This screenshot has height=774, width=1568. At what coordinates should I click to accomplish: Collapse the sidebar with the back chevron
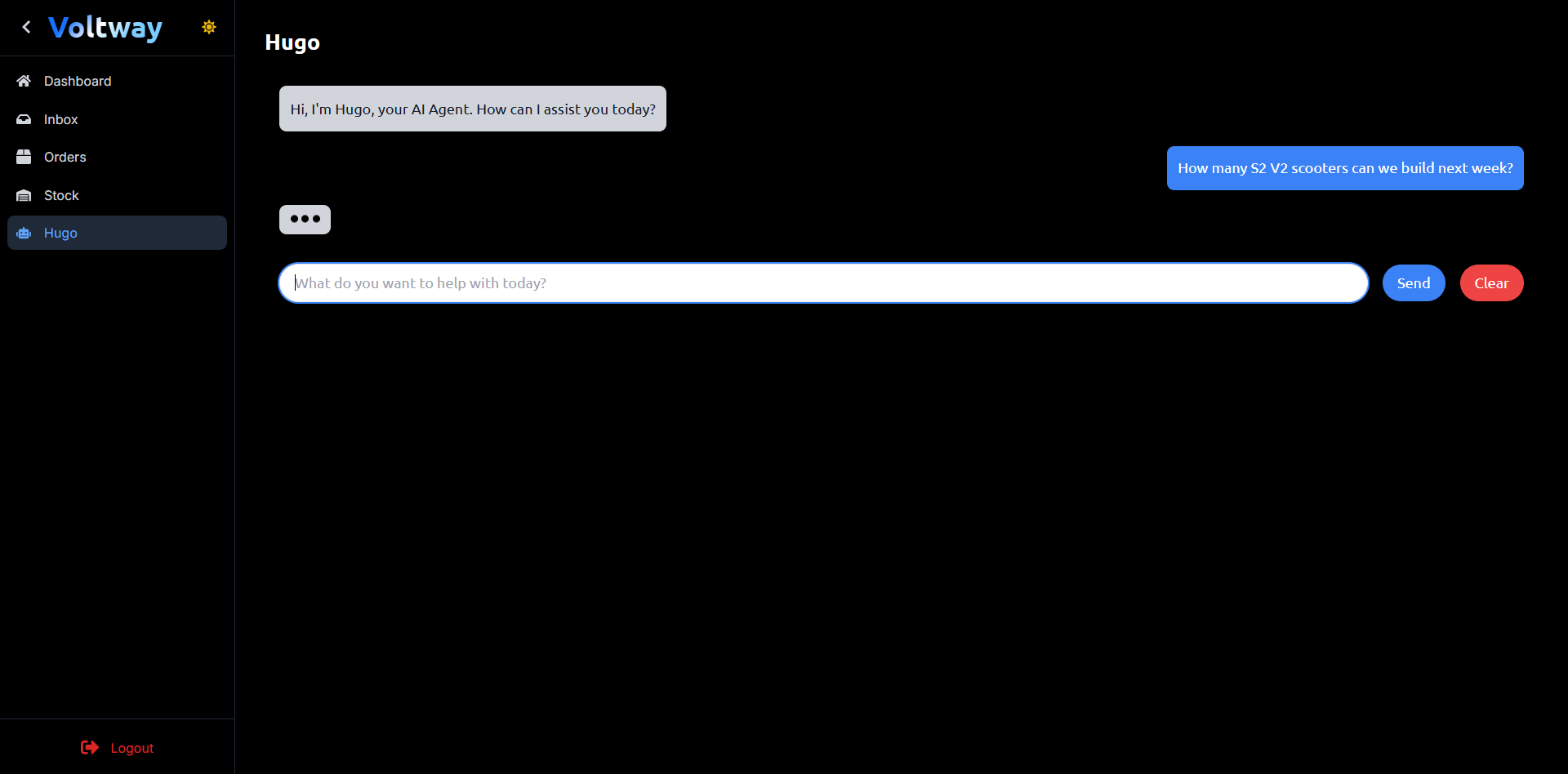26,26
